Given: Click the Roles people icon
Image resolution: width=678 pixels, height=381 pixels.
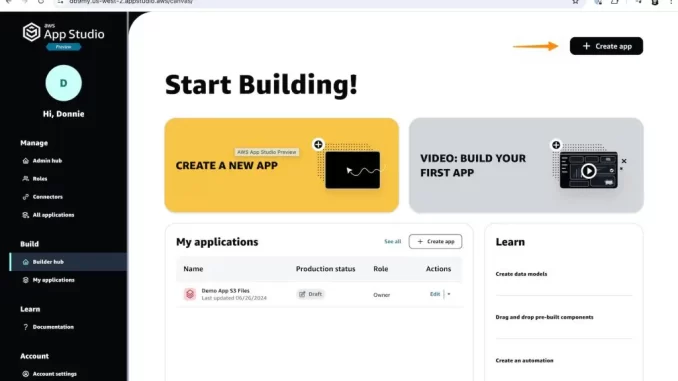Looking at the screenshot, I should (26, 179).
